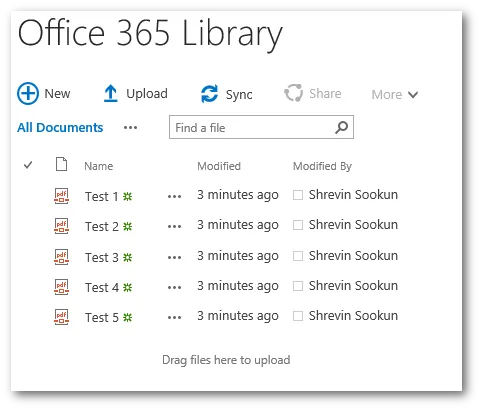Click the greyed Share label
This screenshot has width=481, height=410.
pos(325,94)
